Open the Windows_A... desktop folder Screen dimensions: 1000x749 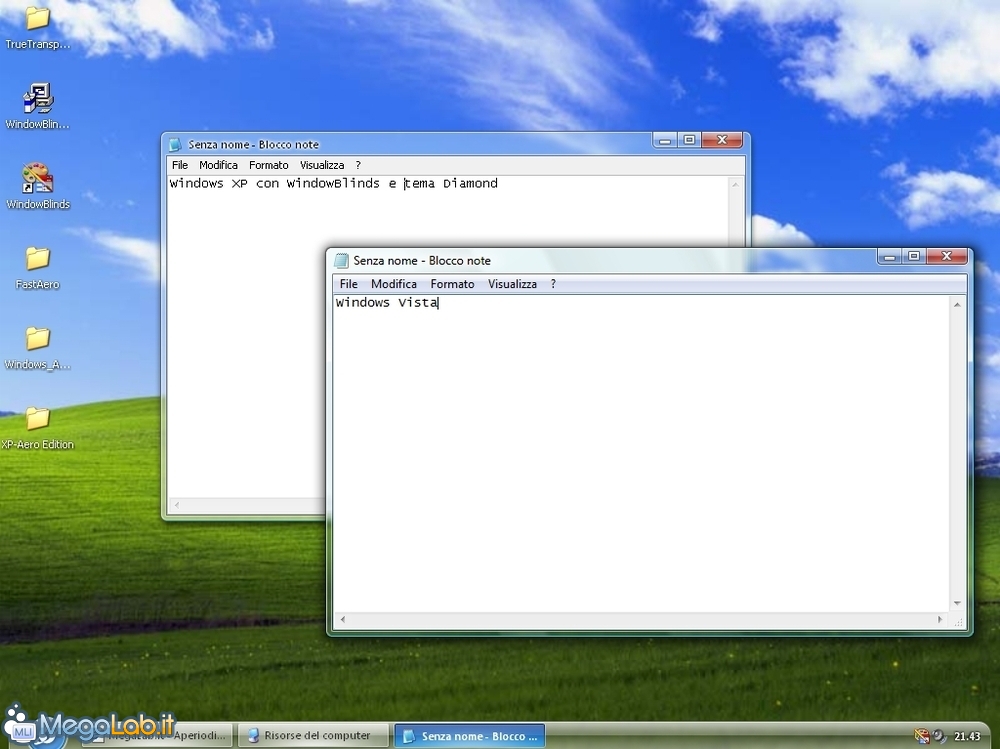pos(37,348)
